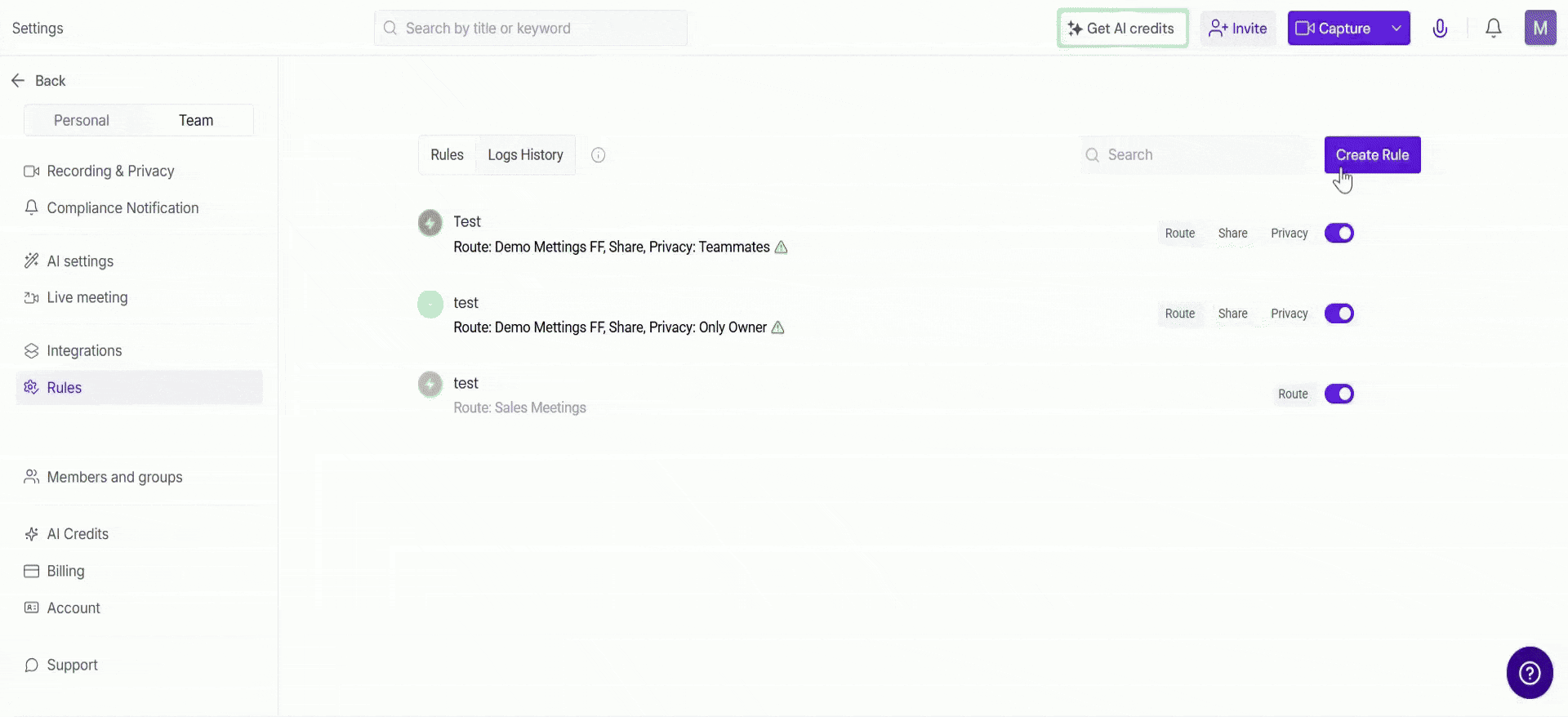Click the info icon beside Logs History
Screen dimensions: 1568x717
[599, 155]
